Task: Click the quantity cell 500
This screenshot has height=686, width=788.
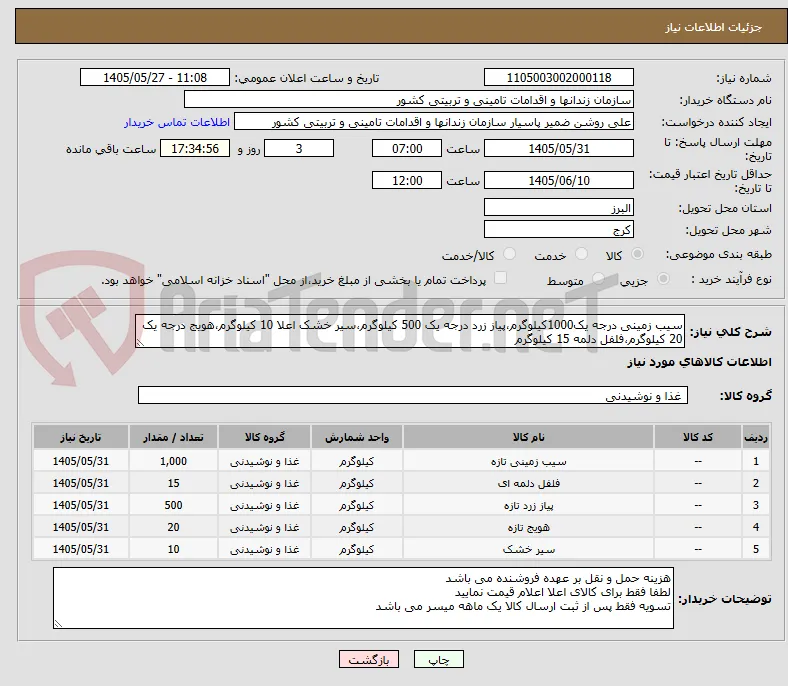Action: [x=173, y=506]
